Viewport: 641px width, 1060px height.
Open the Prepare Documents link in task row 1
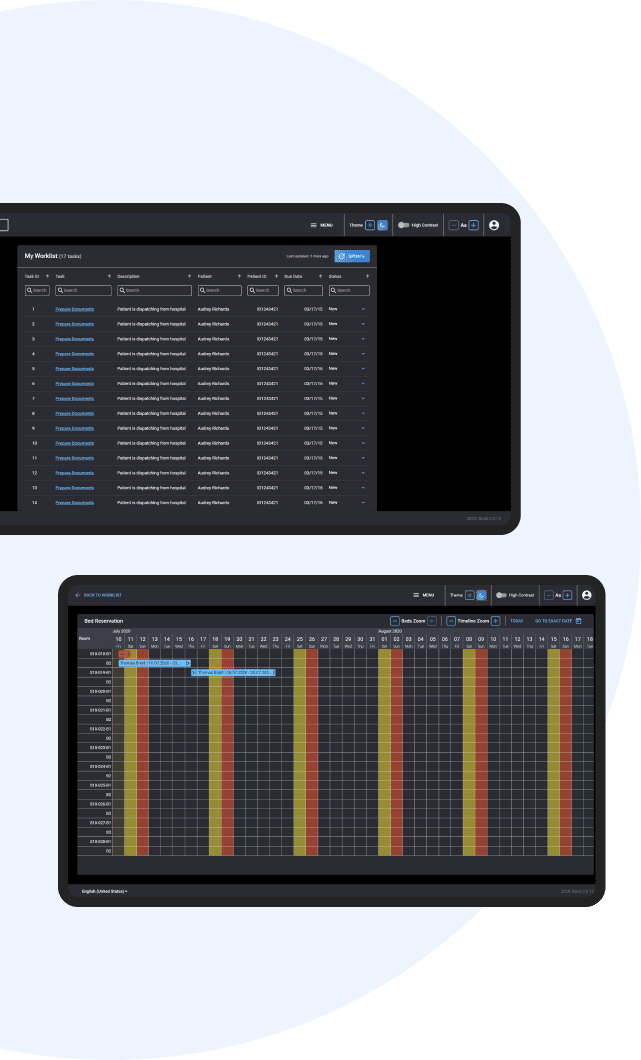[x=74, y=309]
